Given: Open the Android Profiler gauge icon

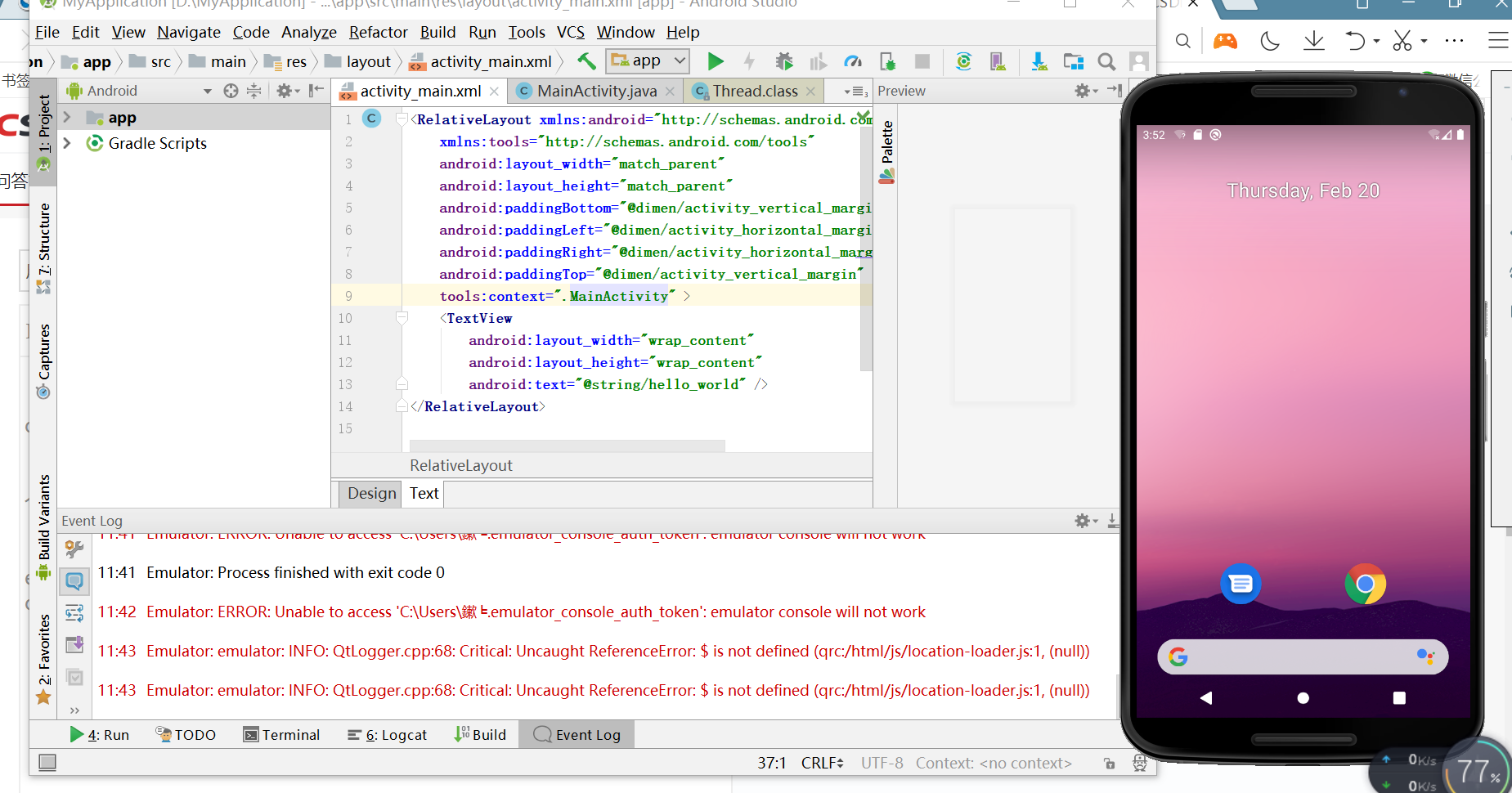Looking at the screenshot, I should click(x=853, y=61).
